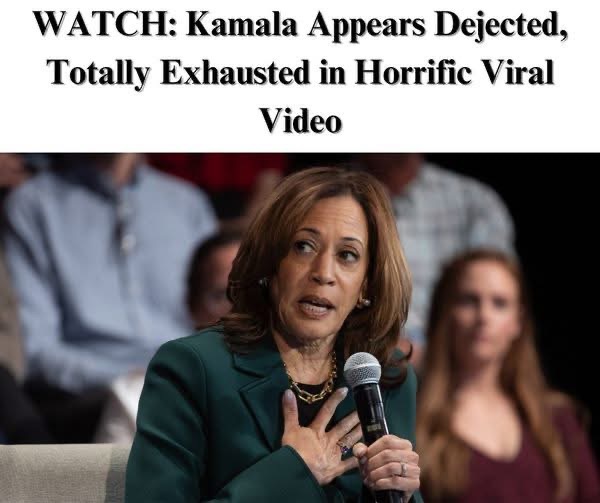This screenshot has width=600, height=503.
Task: Click the earring on the speaking woman
Action: (x=362, y=303)
